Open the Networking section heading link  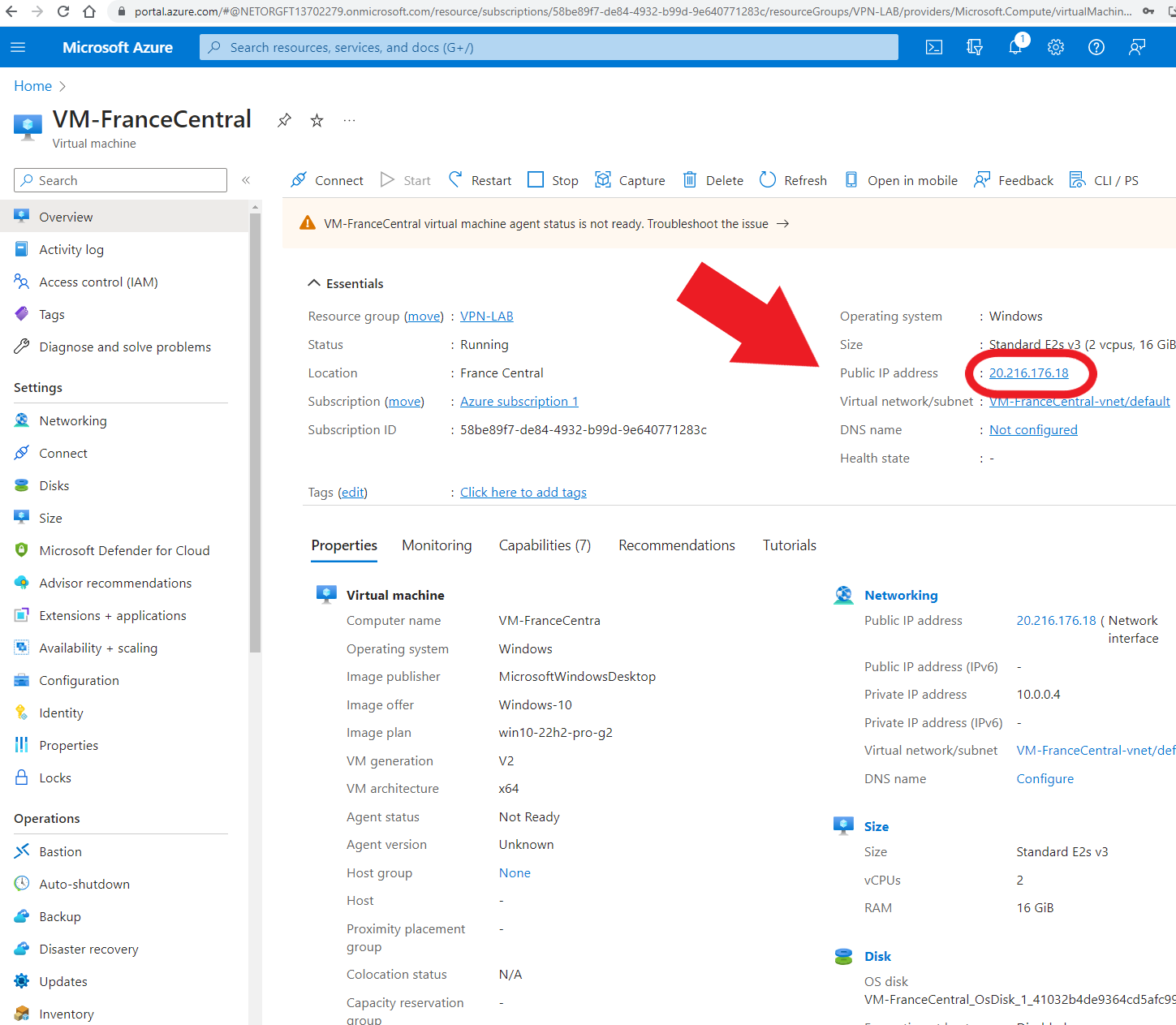click(x=901, y=595)
